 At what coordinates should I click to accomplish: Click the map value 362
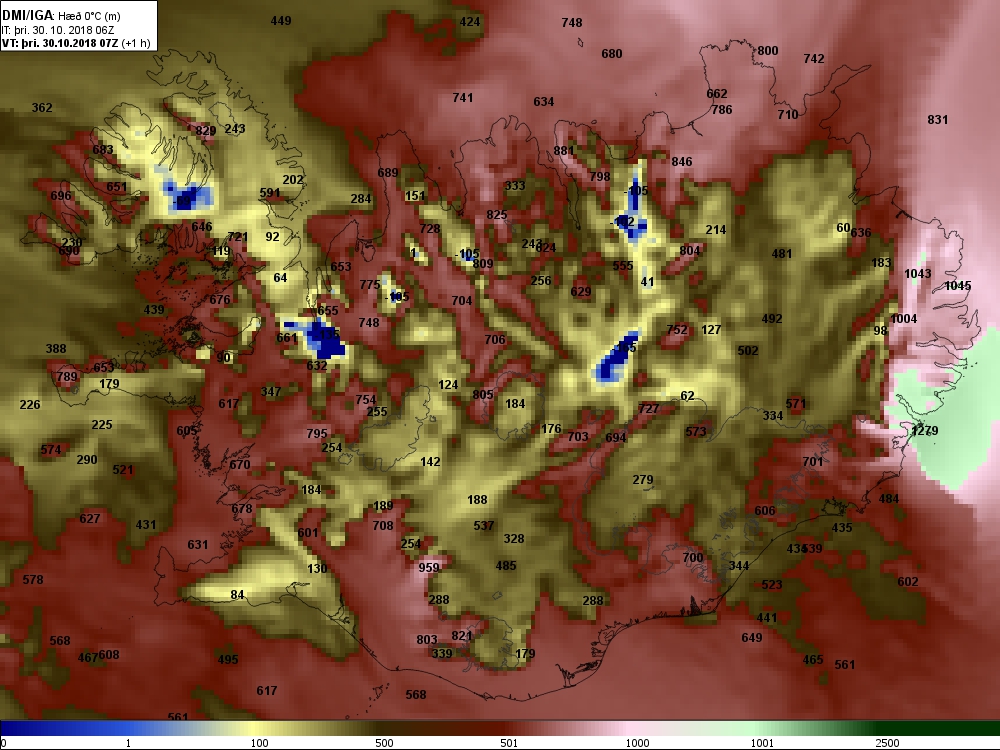click(x=42, y=108)
